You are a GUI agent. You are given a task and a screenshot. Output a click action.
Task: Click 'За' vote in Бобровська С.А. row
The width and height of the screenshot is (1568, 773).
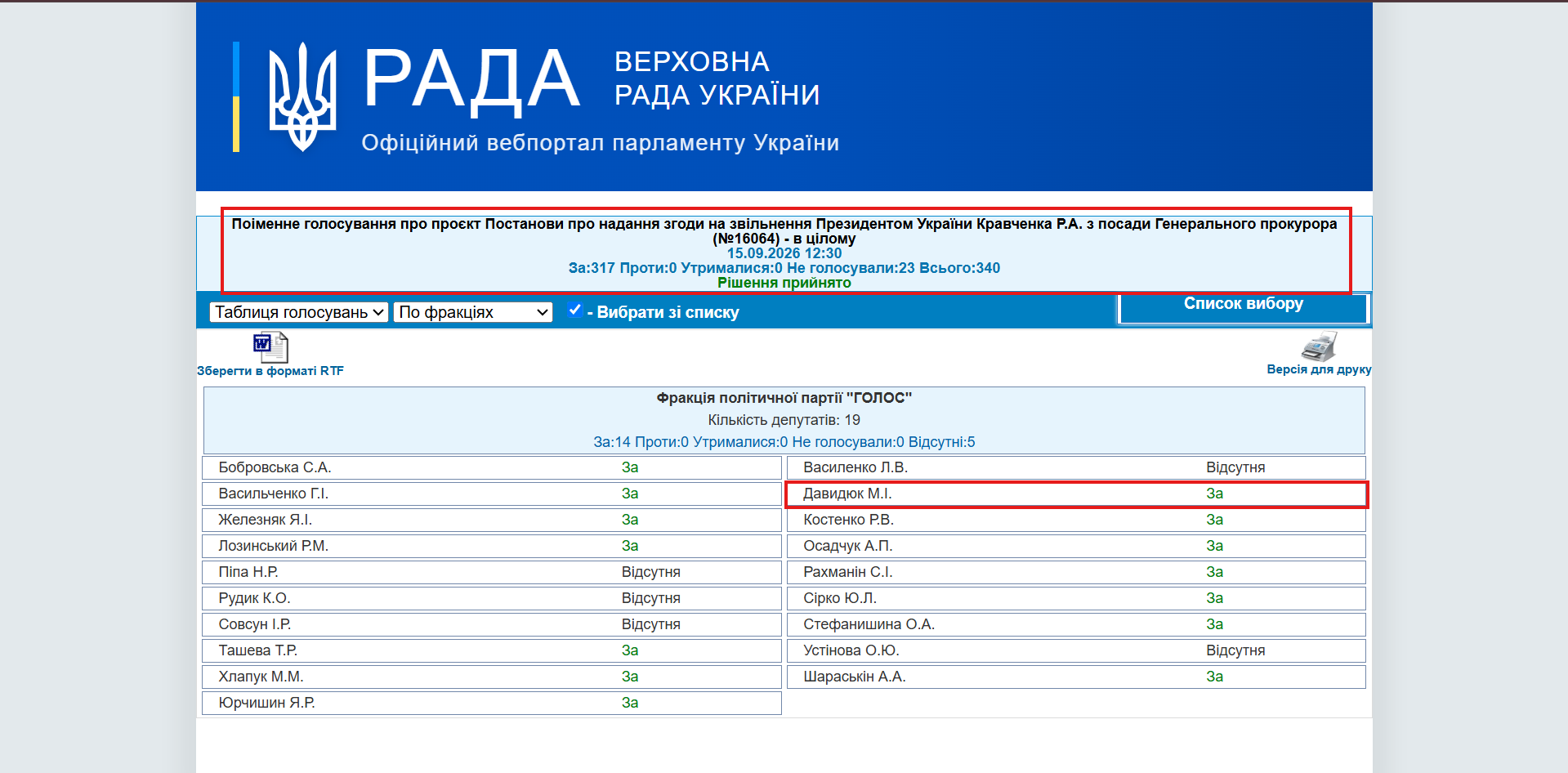(630, 467)
